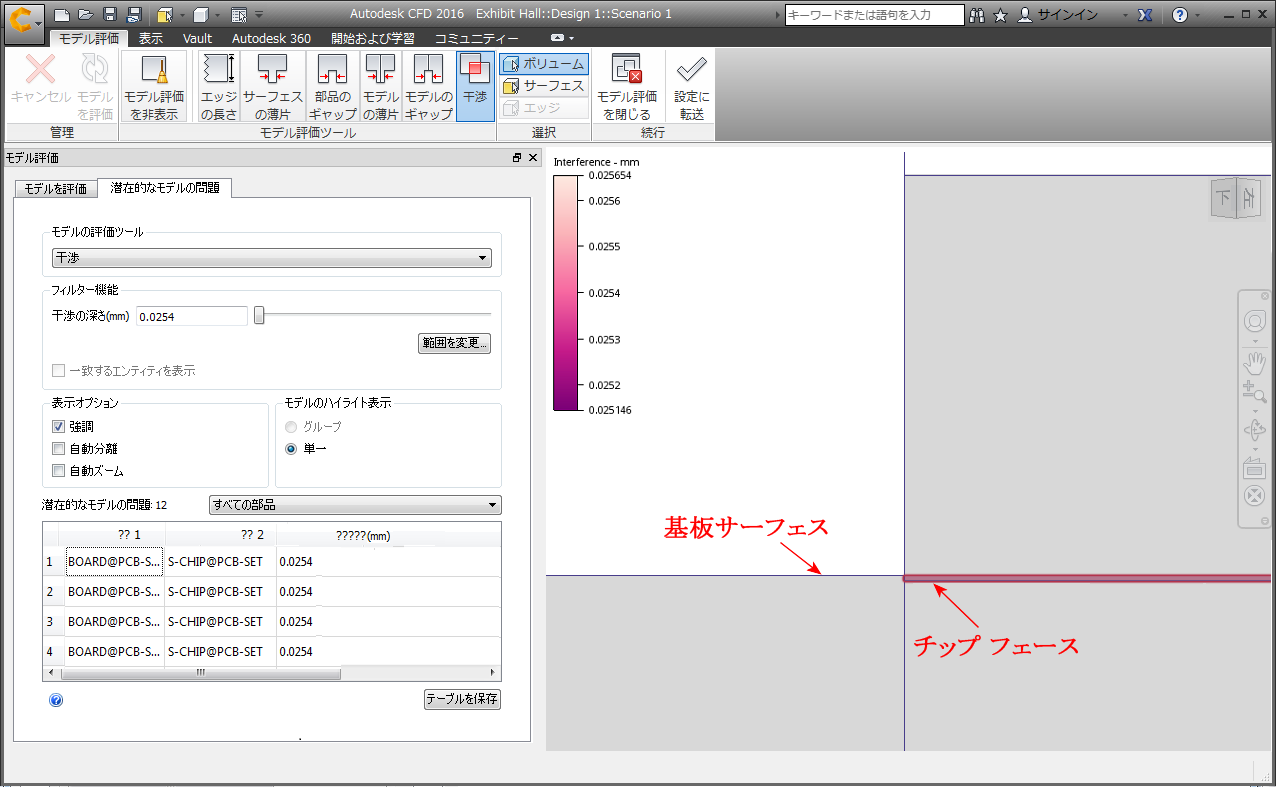Switch to the 表示 (View) ribbon tab
Image resolution: width=1276 pixels, height=787 pixels.
151,38
